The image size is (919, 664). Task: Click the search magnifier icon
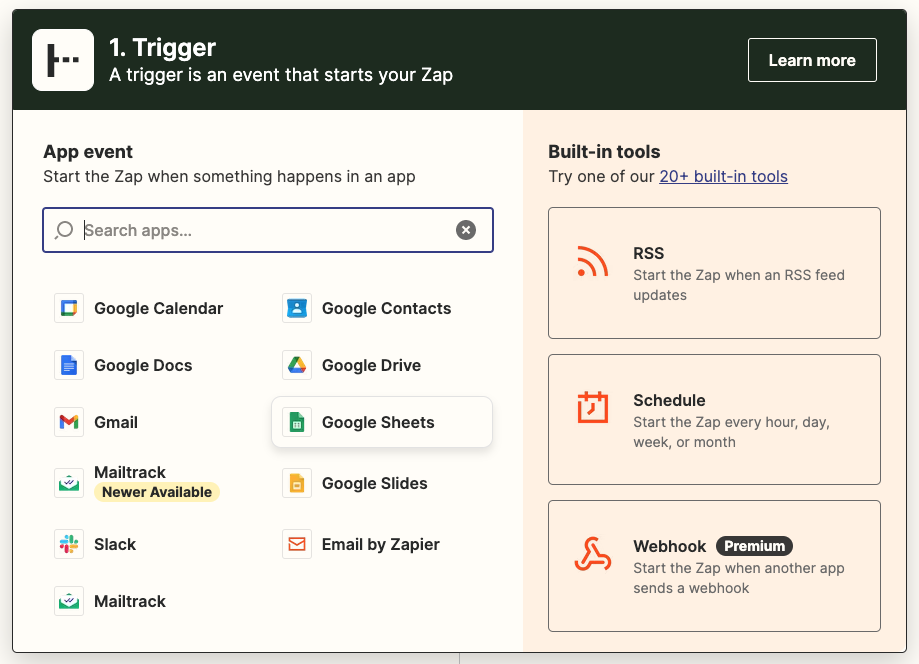64,230
